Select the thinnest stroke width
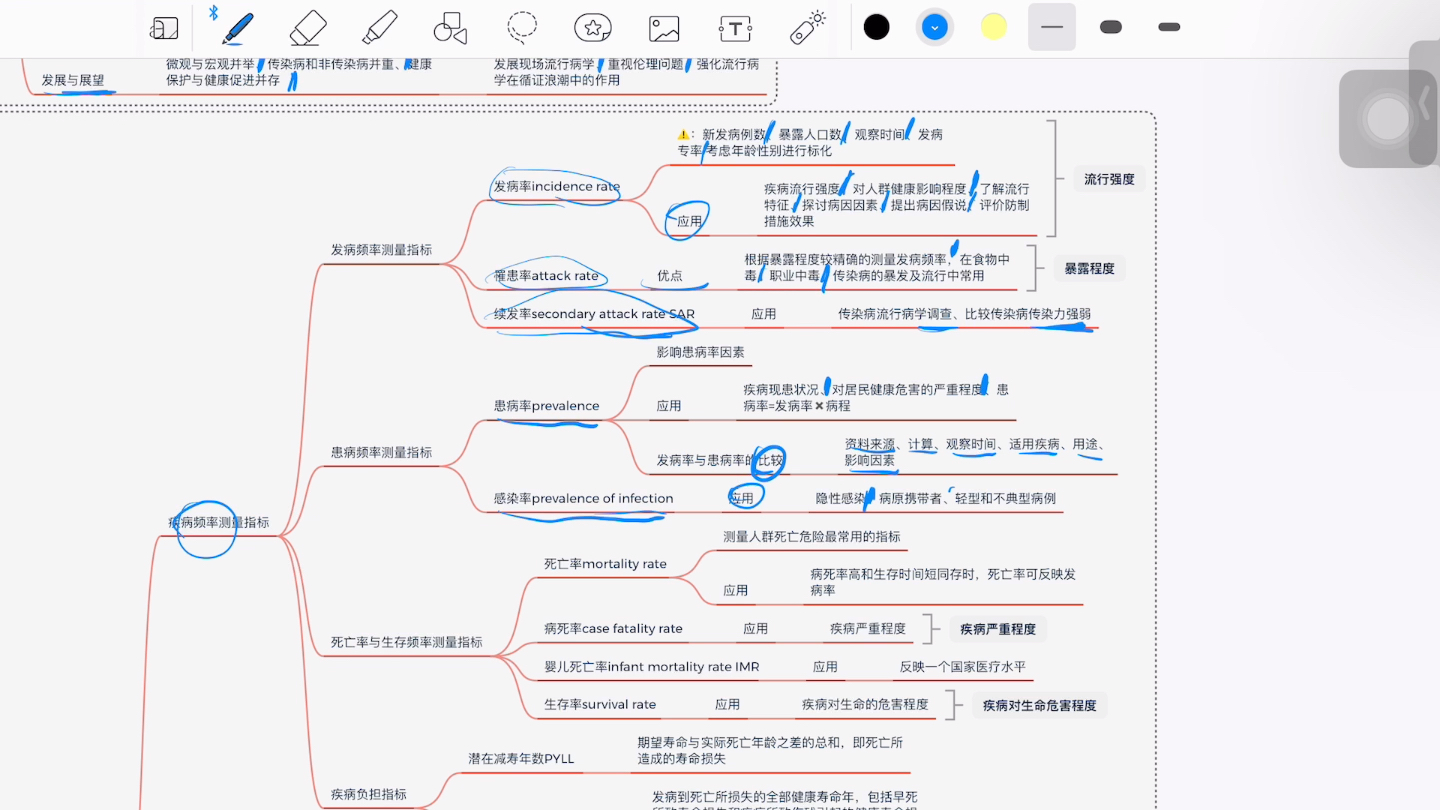Viewport: 1440px width, 810px height. tap(1052, 27)
